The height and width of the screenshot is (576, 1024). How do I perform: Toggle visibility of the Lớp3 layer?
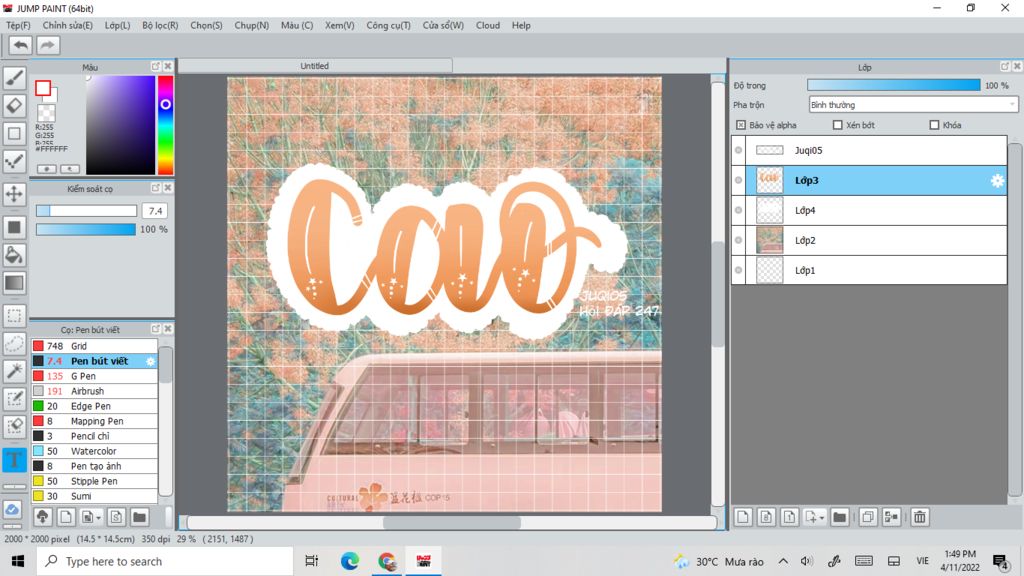739,180
